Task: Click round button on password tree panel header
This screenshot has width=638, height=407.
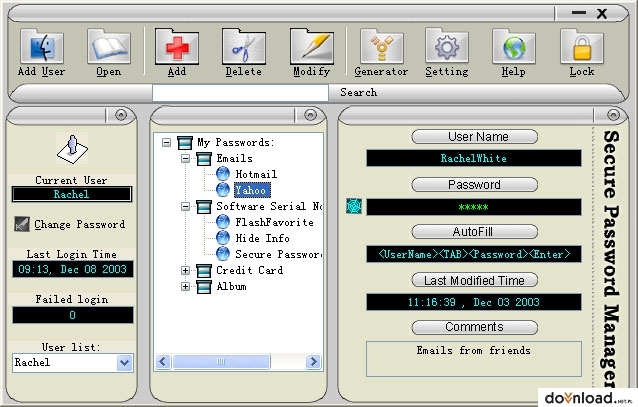Action: click(x=310, y=115)
